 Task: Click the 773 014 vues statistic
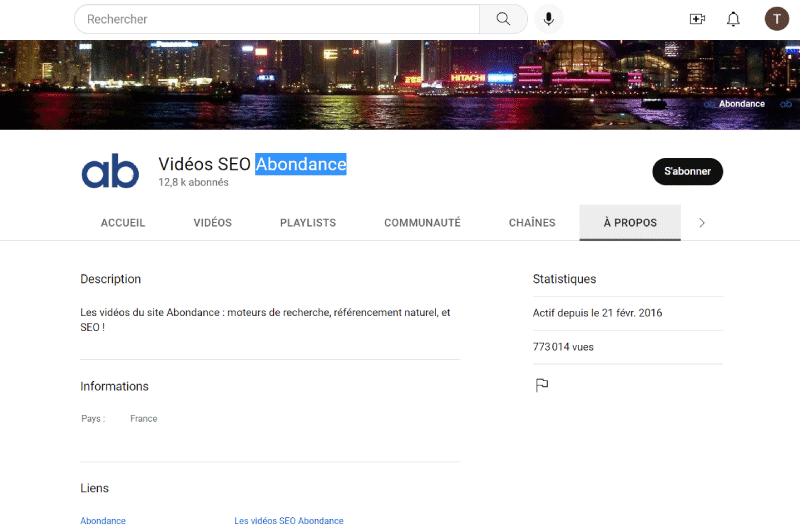pyautogui.click(x=563, y=347)
